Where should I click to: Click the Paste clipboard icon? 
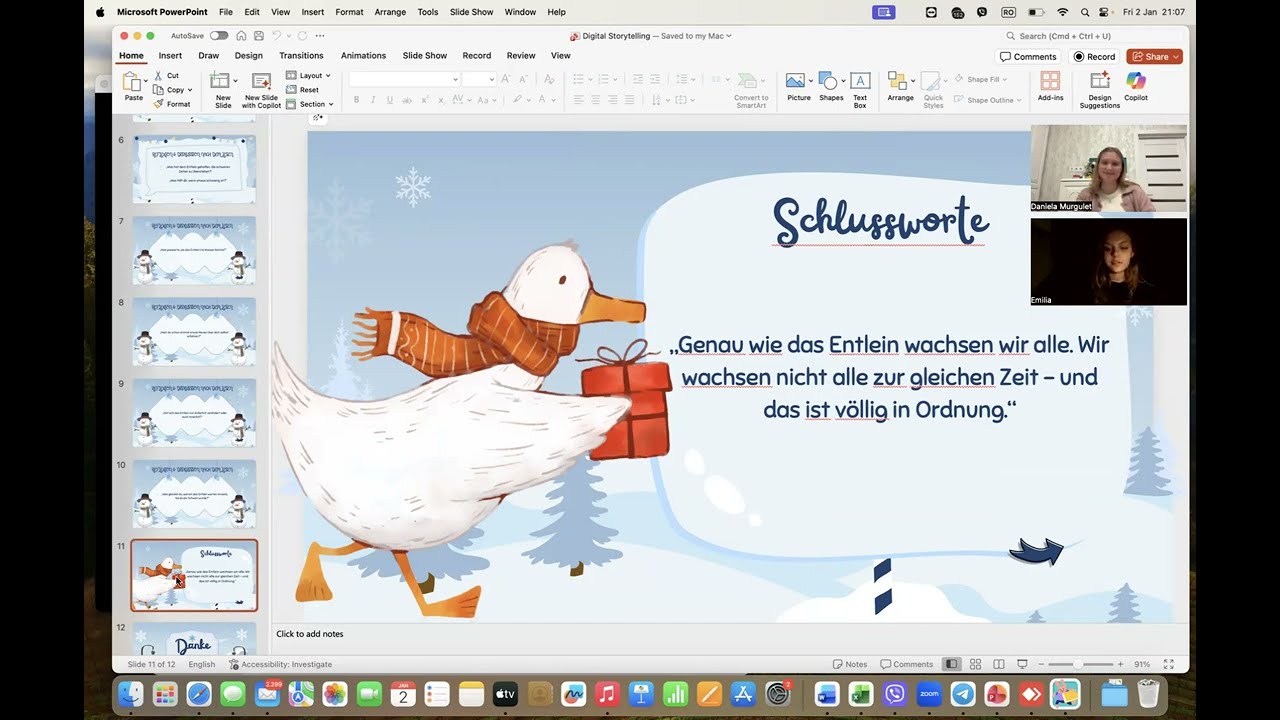tap(132, 82)
